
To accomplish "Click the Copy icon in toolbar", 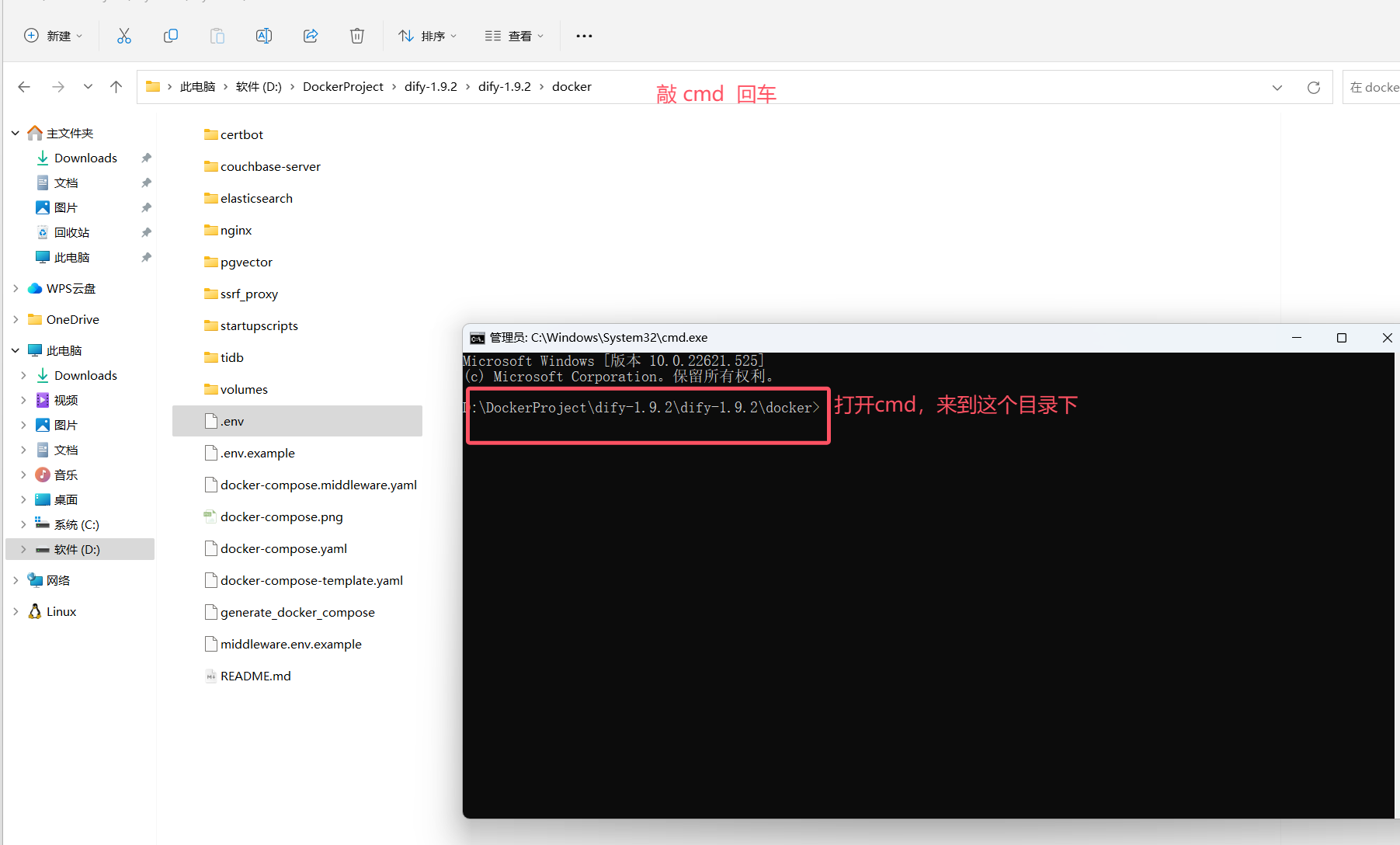I will pyautogui.click(x=171, y=36).
